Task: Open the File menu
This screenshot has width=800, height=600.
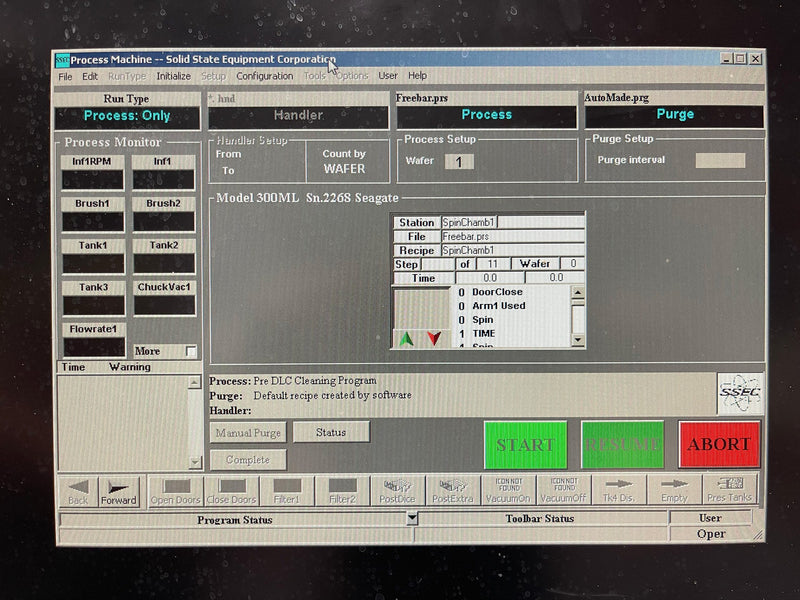Action: [x=65, y=77]
